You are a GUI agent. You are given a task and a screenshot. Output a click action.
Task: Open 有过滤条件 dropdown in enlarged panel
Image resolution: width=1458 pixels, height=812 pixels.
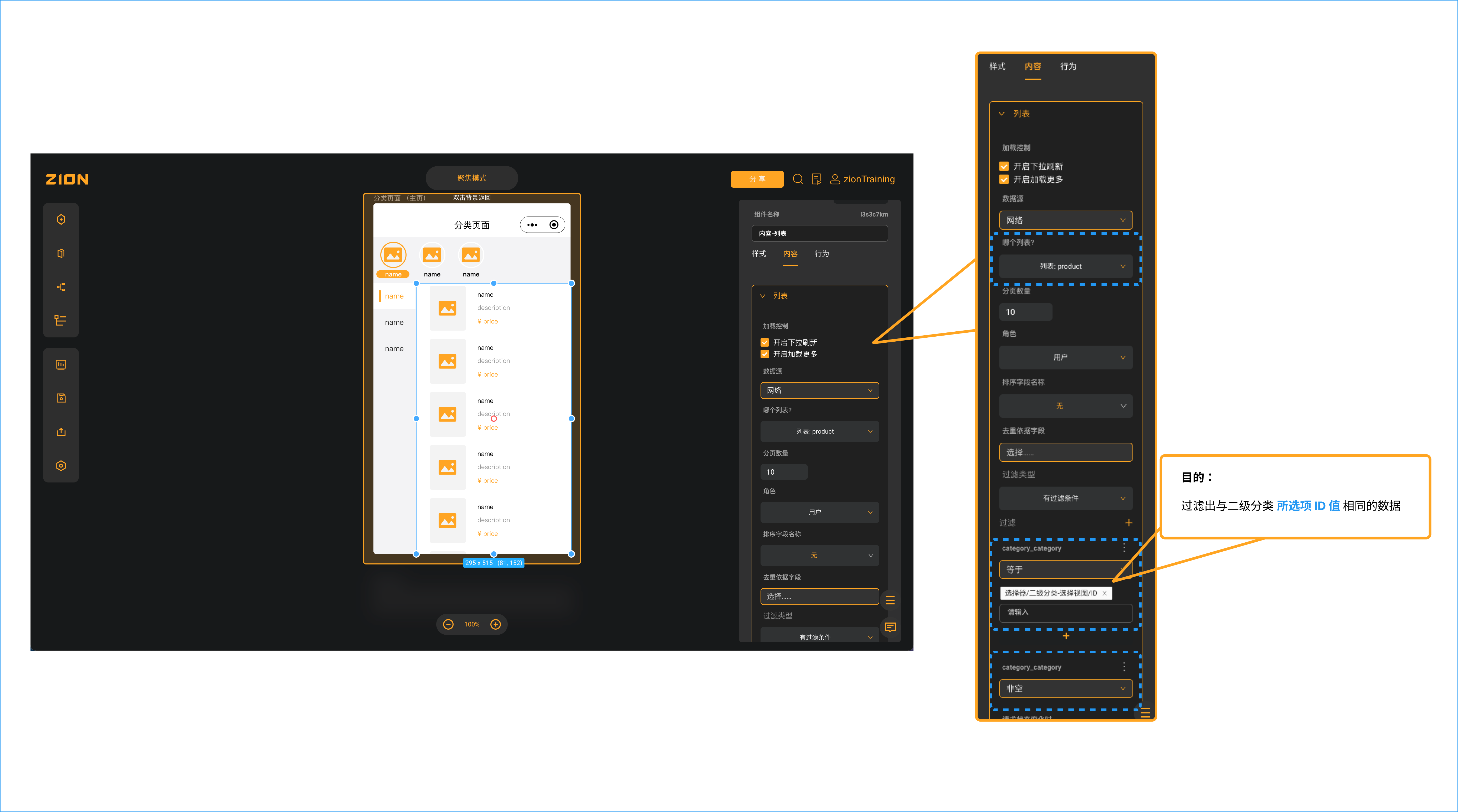click(1066, 498)
